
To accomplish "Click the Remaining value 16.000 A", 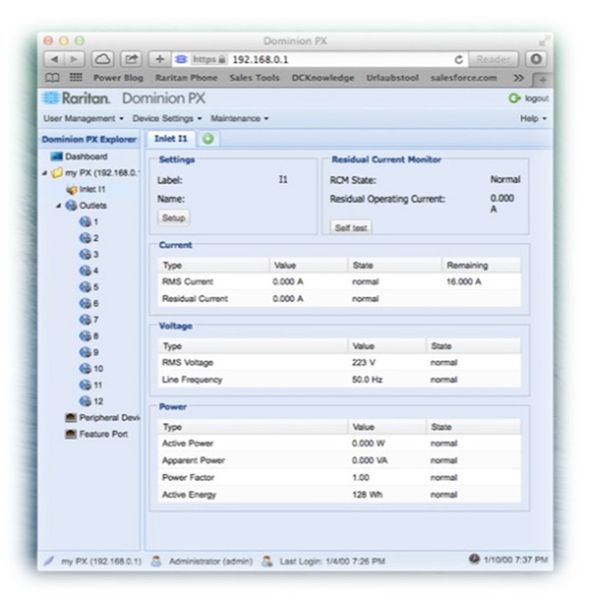I will click(464, 282).
